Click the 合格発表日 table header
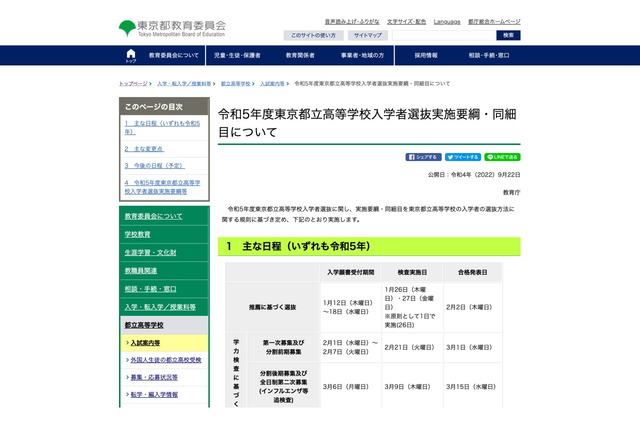 472,272
